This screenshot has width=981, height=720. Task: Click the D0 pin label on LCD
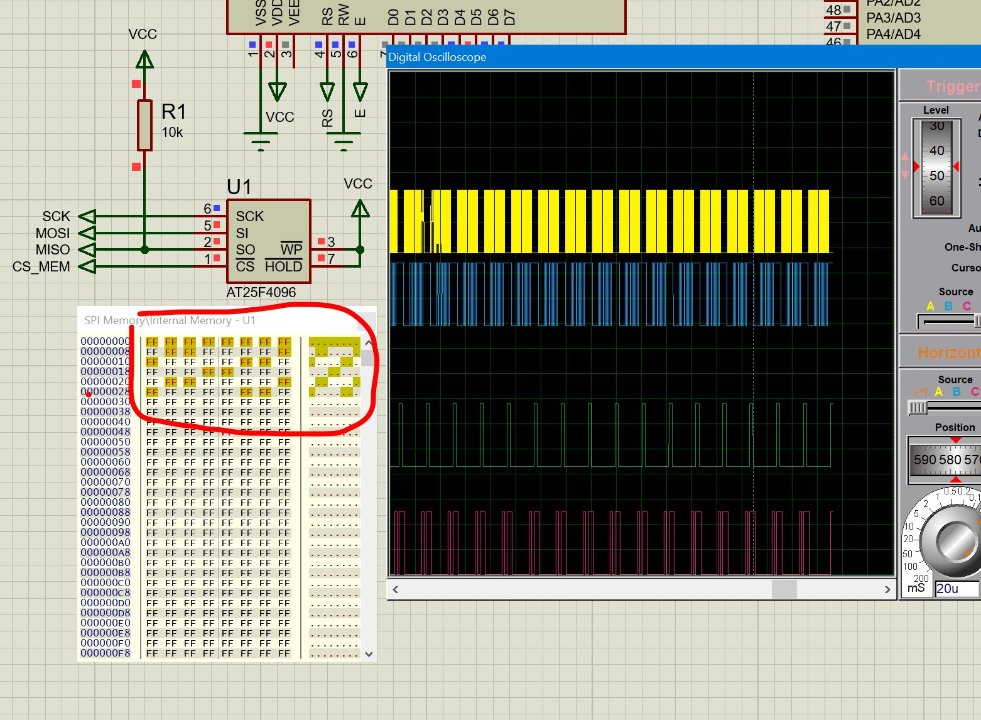394,17
